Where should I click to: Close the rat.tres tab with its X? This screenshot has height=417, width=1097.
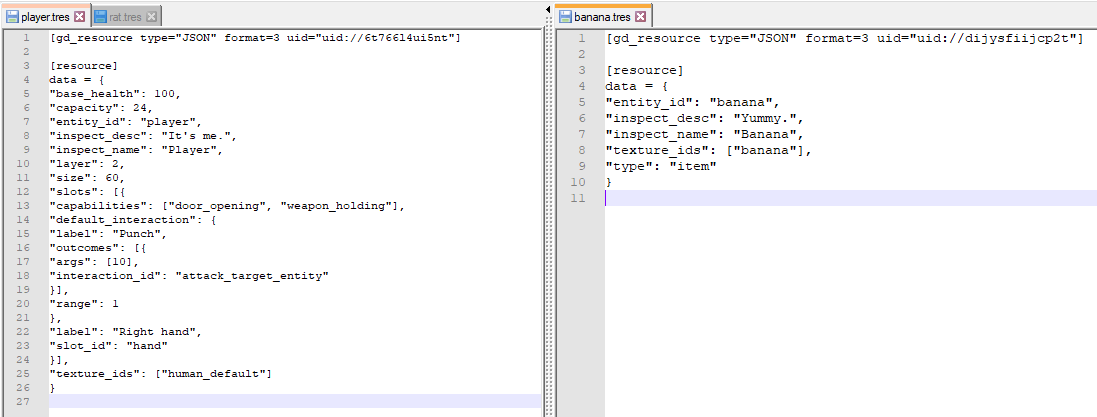point(152,15)
